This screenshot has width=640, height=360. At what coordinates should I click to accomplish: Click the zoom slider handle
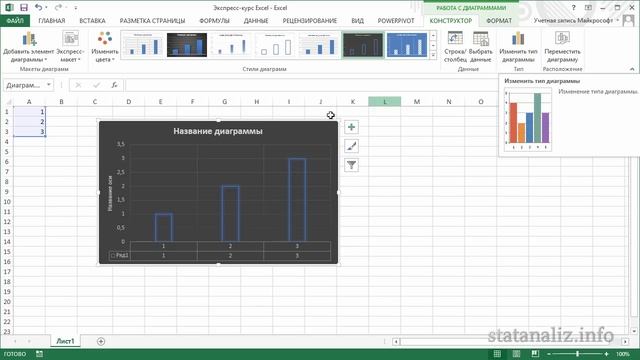click(x=577, y=354)
